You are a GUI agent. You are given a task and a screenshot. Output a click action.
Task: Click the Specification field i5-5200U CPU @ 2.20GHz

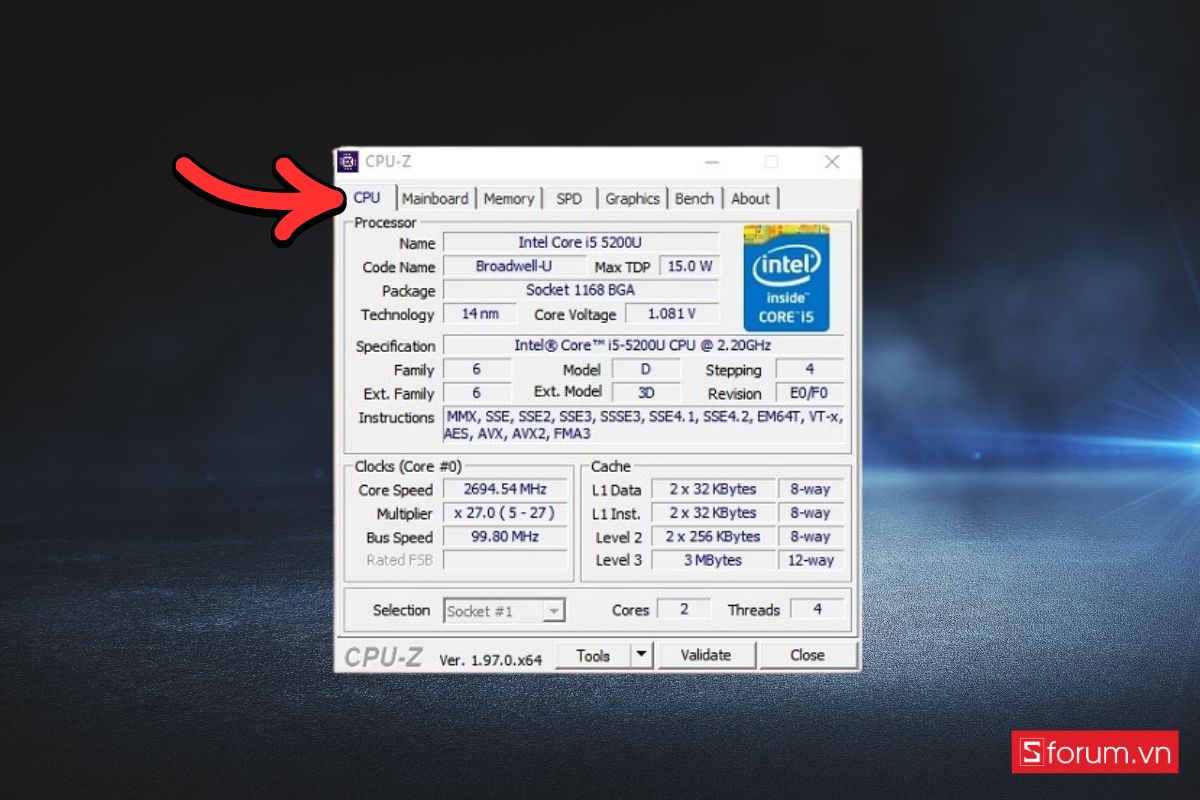pyautogui.click(x=643, y=346)
